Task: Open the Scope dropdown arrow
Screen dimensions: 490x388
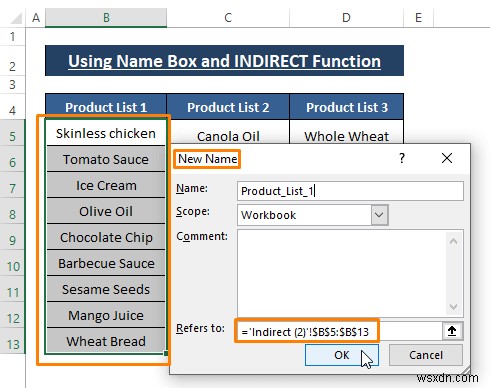Action: (379, 215)
